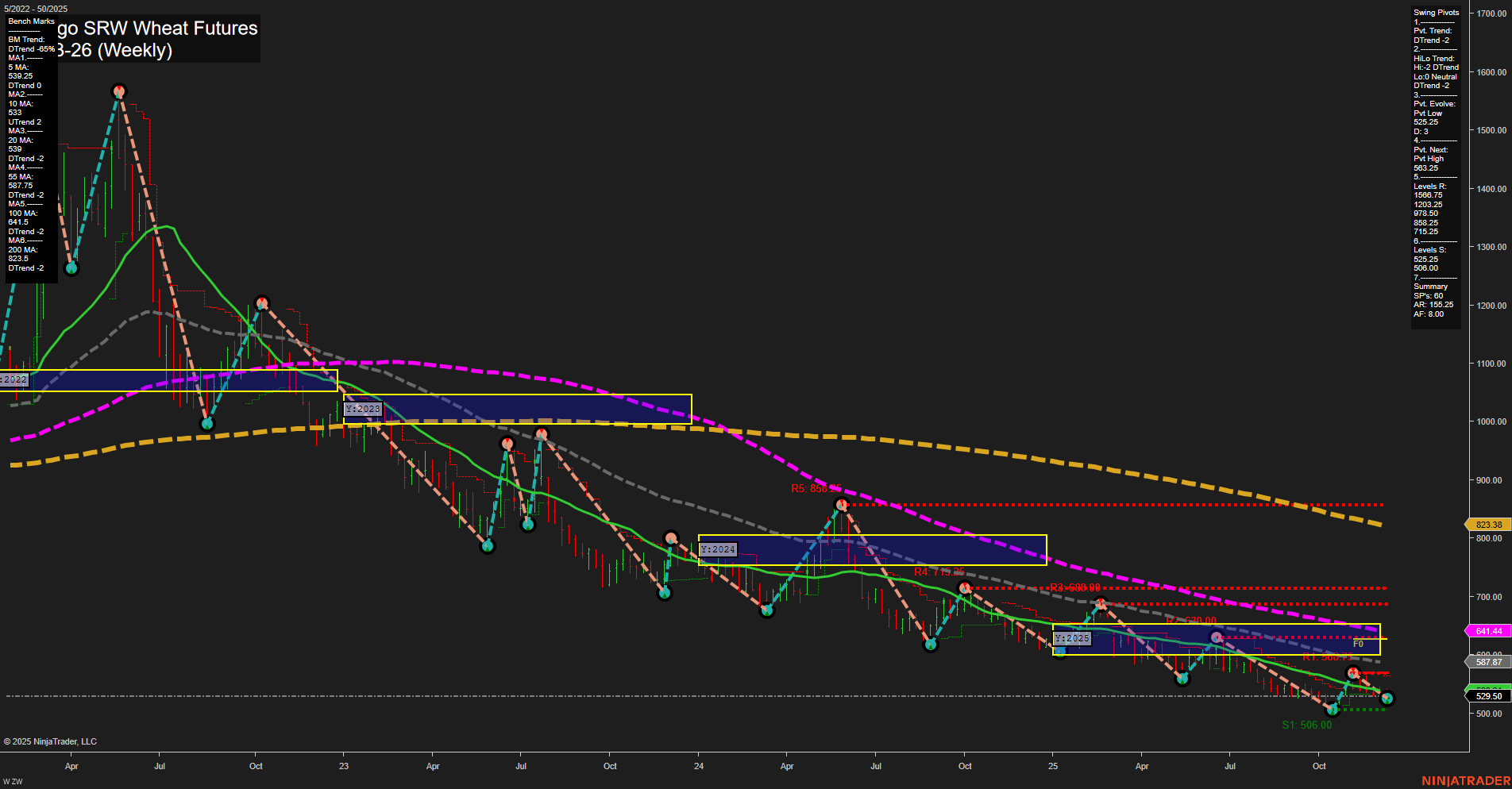Click the S1: 506.00 support level label

(x=1308, y=724)
